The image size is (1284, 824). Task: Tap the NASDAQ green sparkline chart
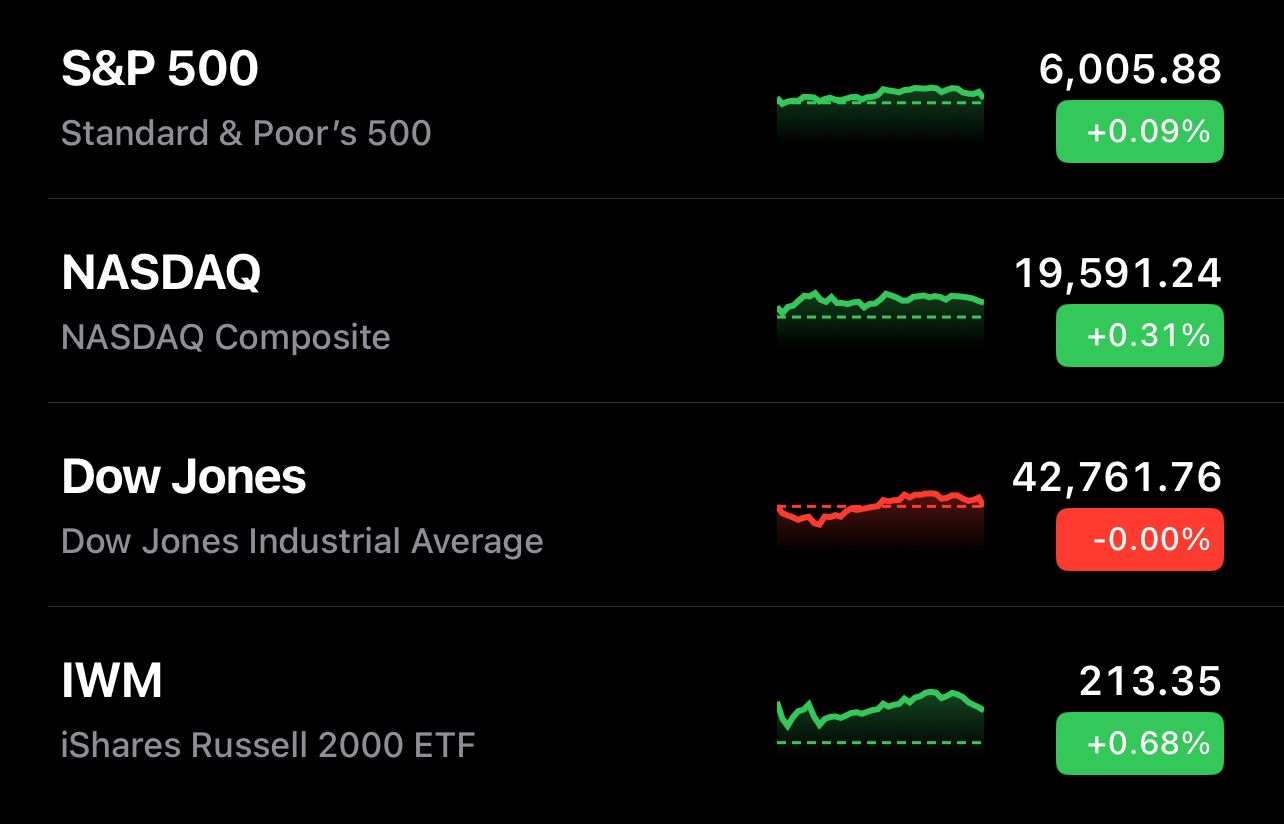tap(880, 317)
